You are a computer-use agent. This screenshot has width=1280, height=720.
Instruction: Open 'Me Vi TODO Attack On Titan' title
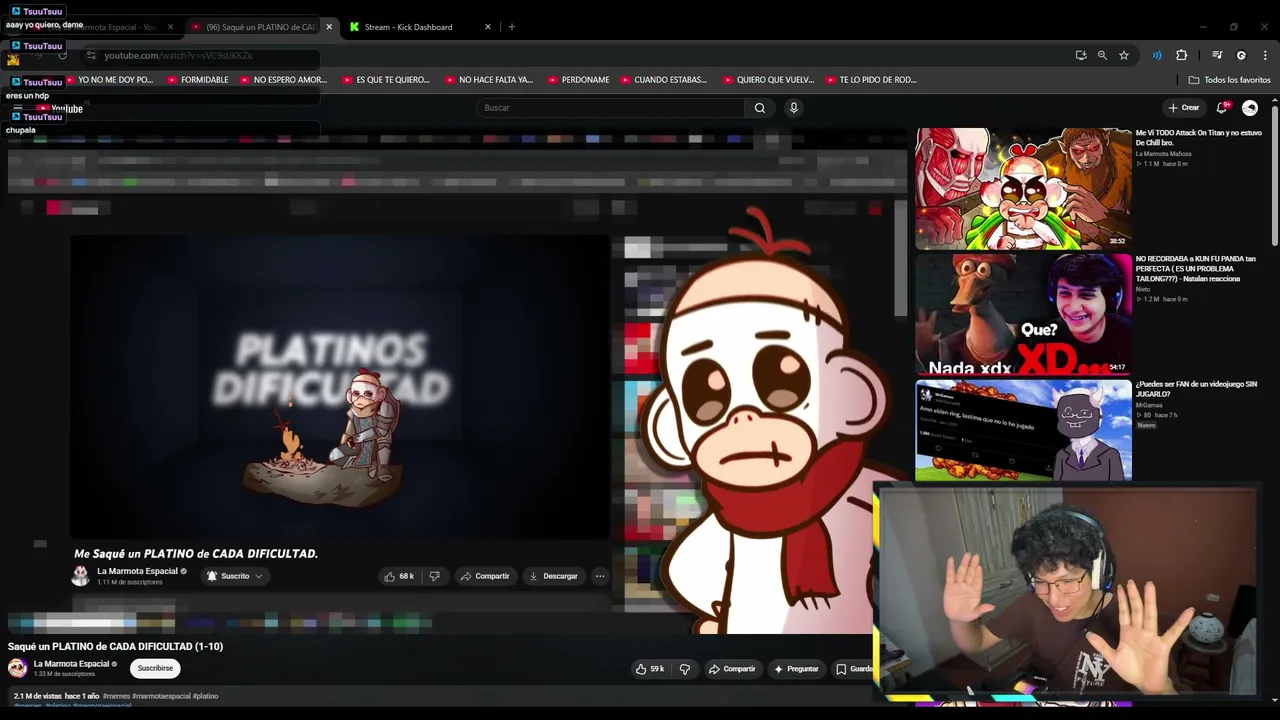[x=1198, y=137]
